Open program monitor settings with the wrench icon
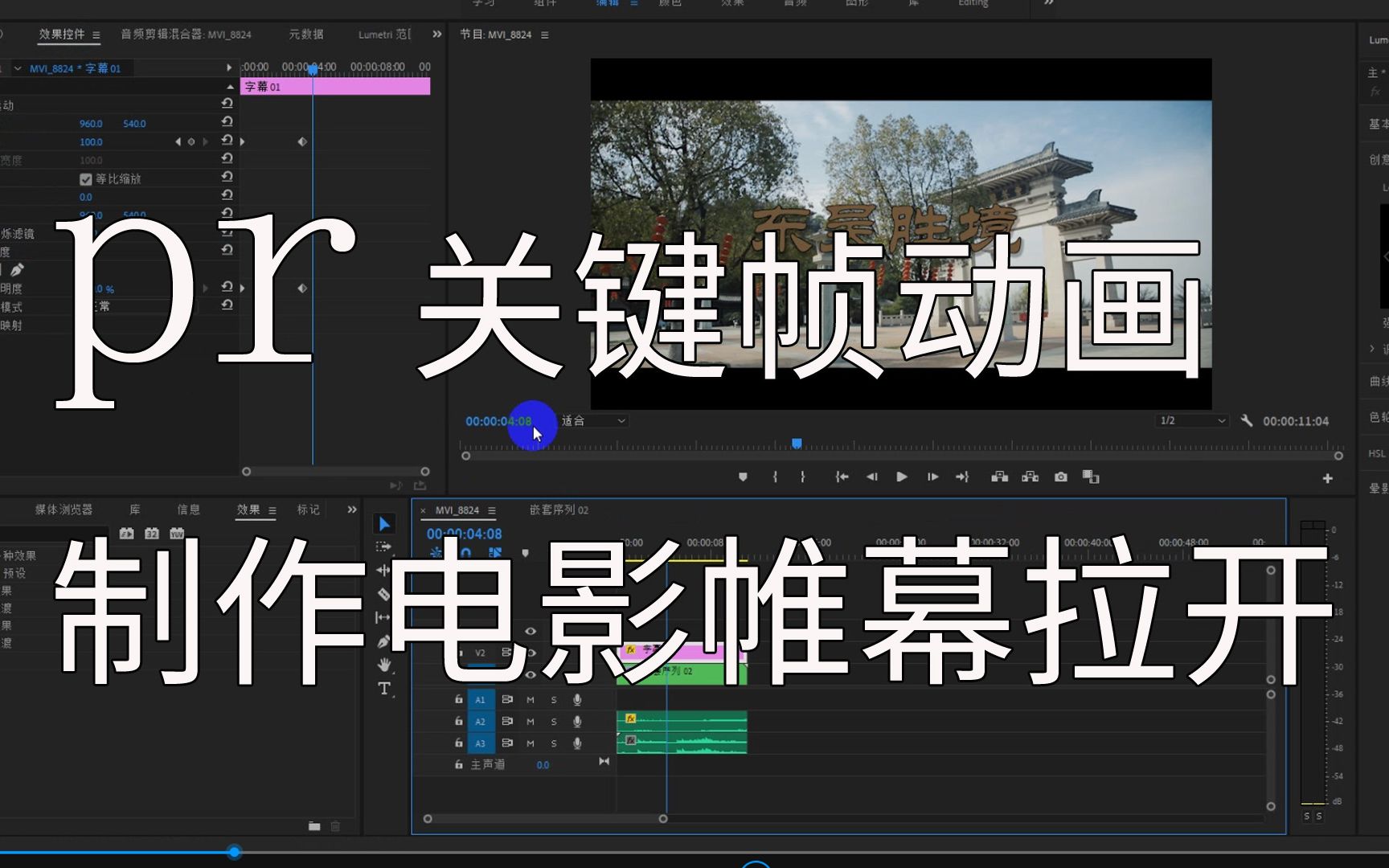The image size is (1389, 868). tap(1247, 420)
